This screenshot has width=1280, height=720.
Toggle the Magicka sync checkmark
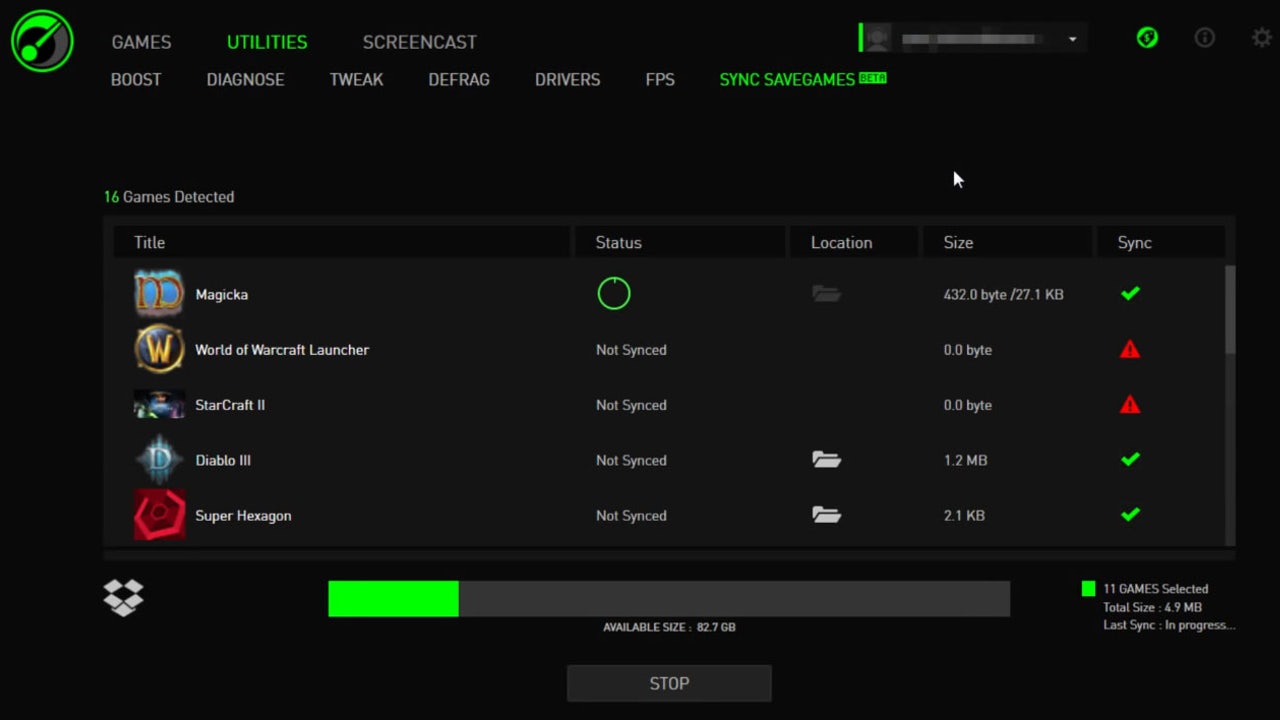pos(1130,293)
